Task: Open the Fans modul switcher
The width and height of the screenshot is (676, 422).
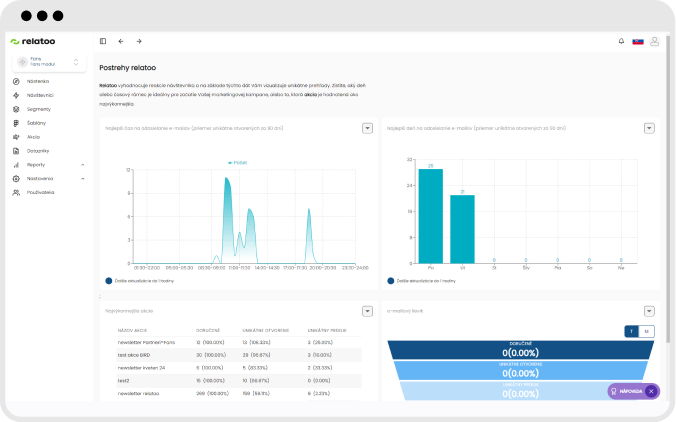Action: pos(49,62)
